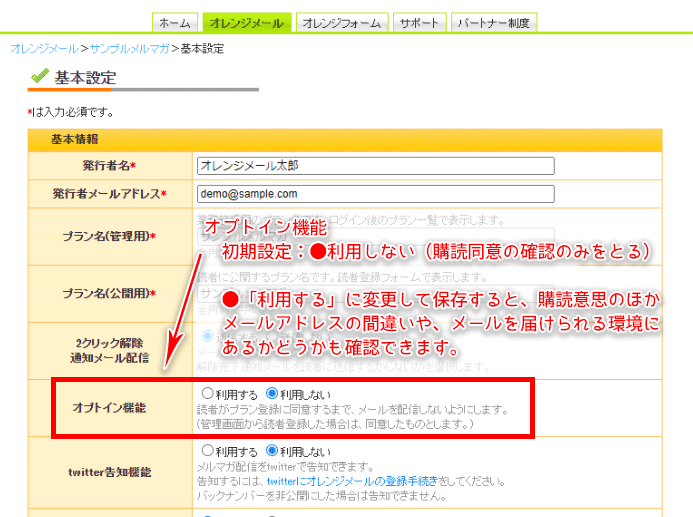Open the オレンジフォーム tab
Viewport: 693px width, 517px height.
(342, 23)
